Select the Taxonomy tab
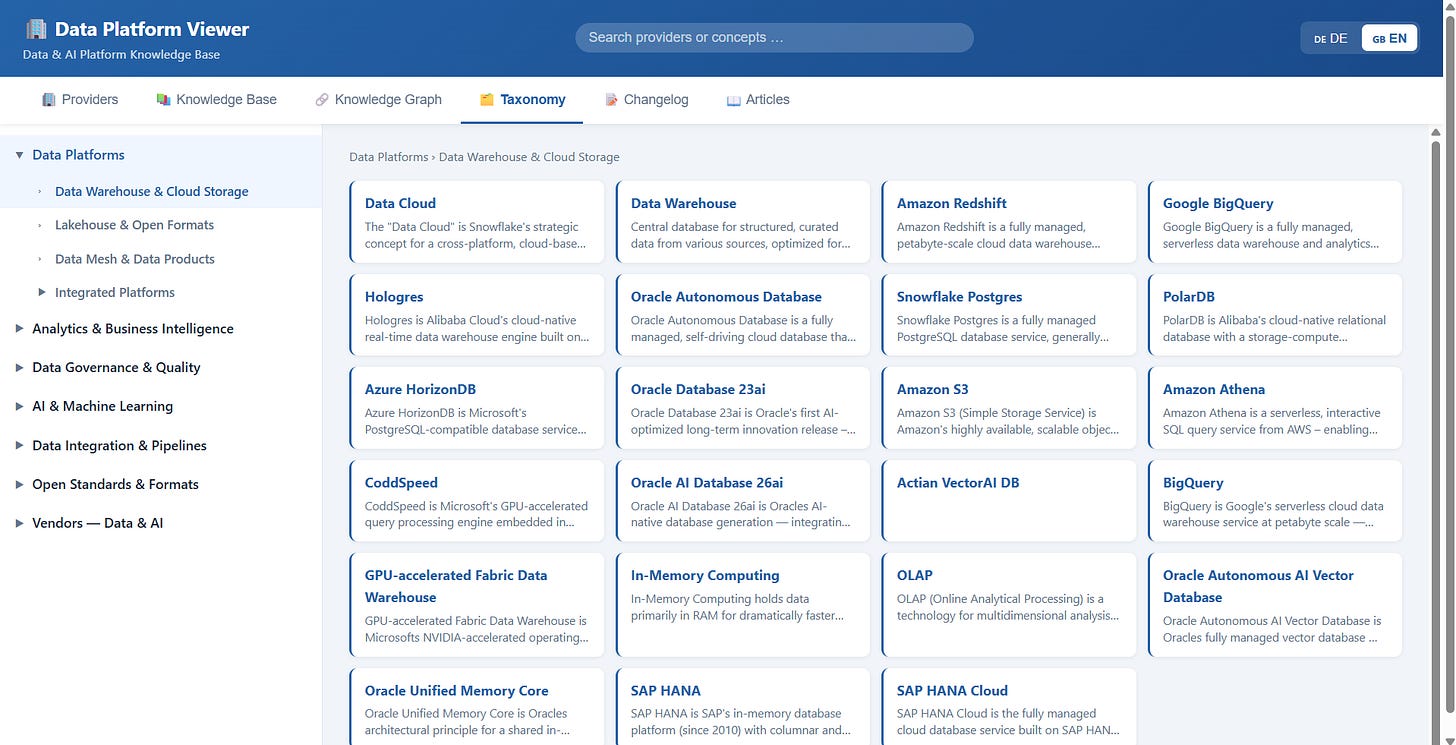 point(522,100)
